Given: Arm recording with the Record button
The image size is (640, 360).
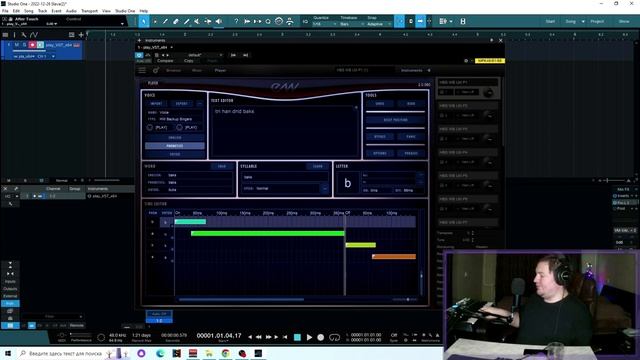Looking at the screenshot, I should pos(321,337).
